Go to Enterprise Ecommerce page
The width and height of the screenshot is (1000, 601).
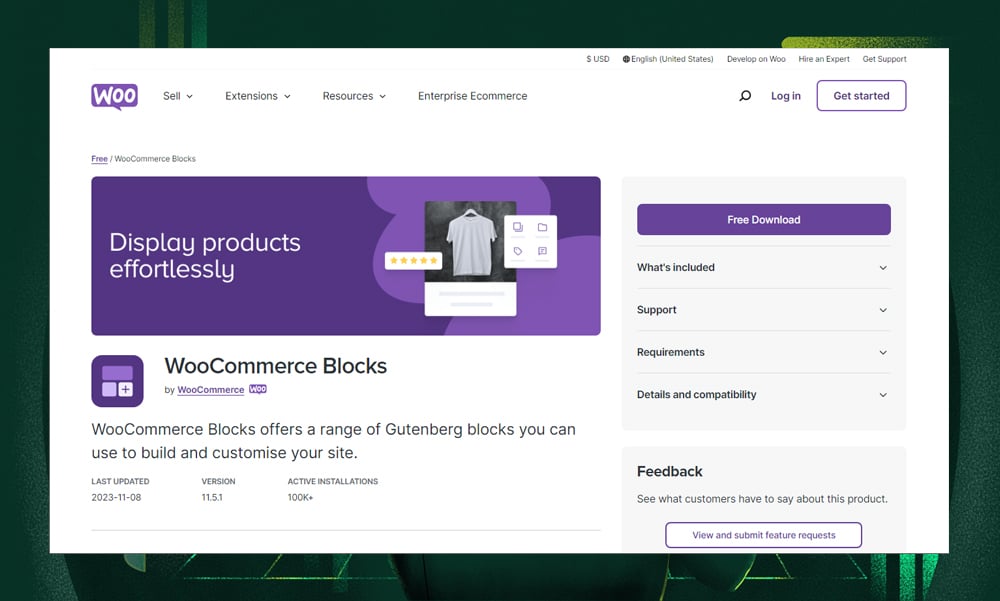click(472, 96)
